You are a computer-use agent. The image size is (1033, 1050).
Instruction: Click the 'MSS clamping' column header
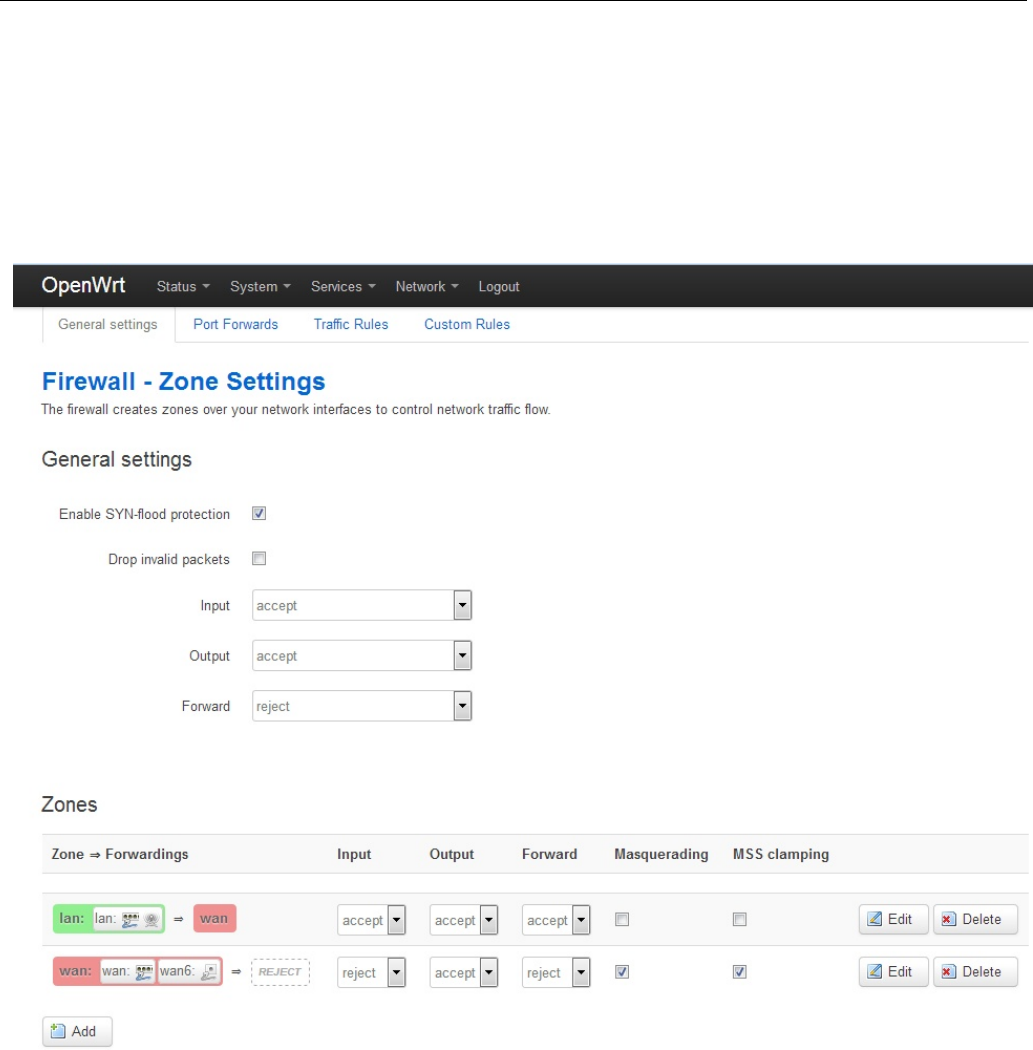pyautogui.click(x=781, y=854)
